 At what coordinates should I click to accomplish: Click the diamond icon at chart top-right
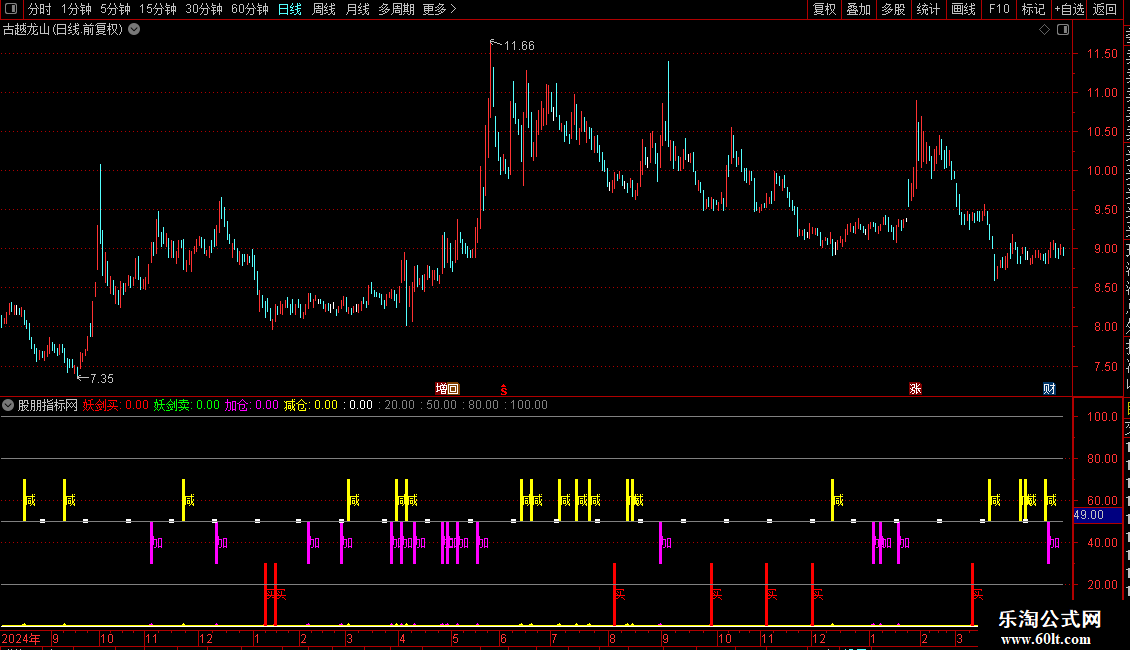coord(1044,30)
